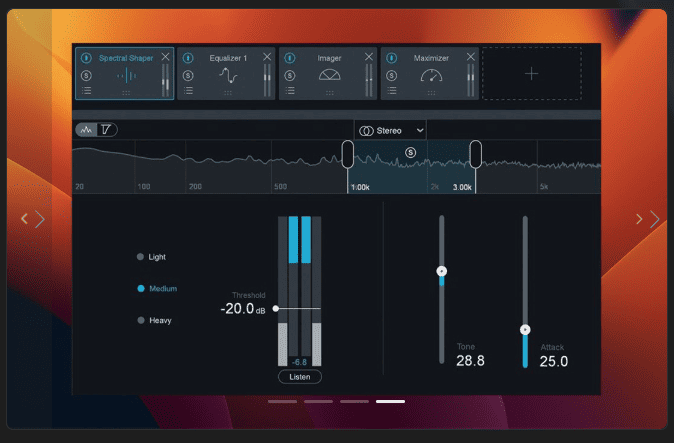Choose the Heavy shaping mode
This screenshot has width=674, height=443.
[154, 321]
